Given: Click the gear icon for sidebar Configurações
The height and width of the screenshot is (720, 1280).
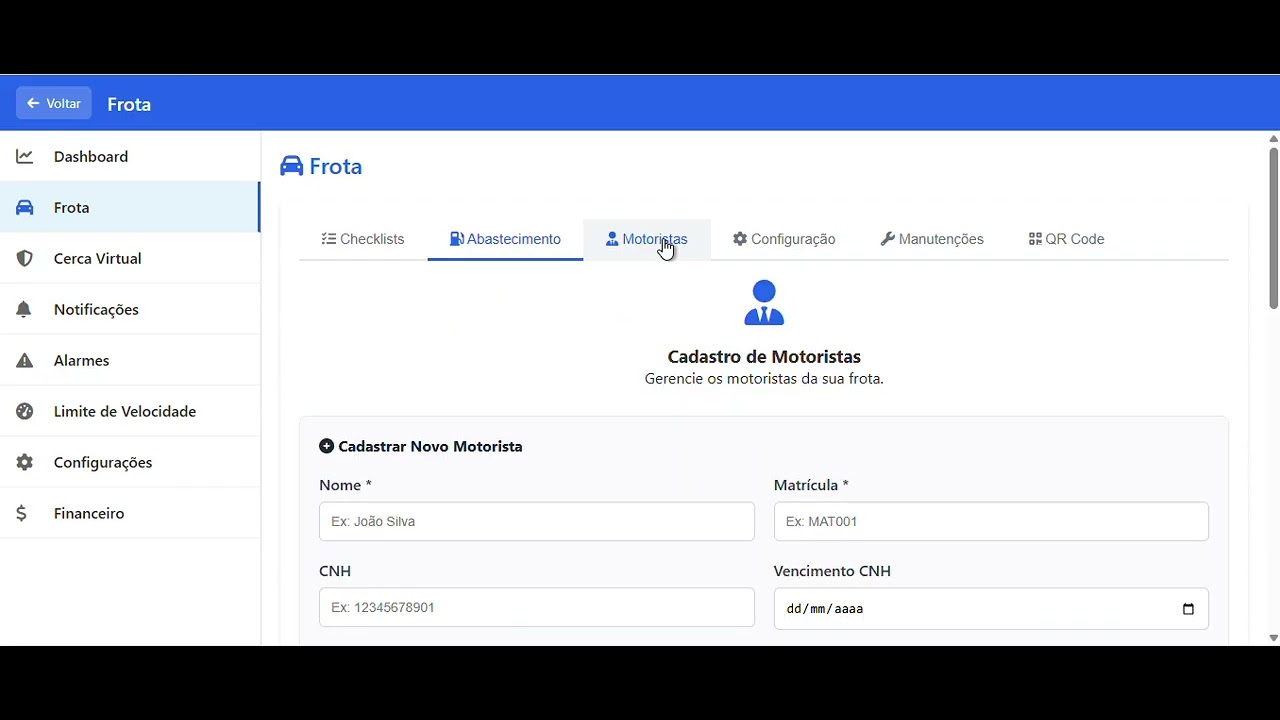Looking at the screenshot, I should coord(25,462).
